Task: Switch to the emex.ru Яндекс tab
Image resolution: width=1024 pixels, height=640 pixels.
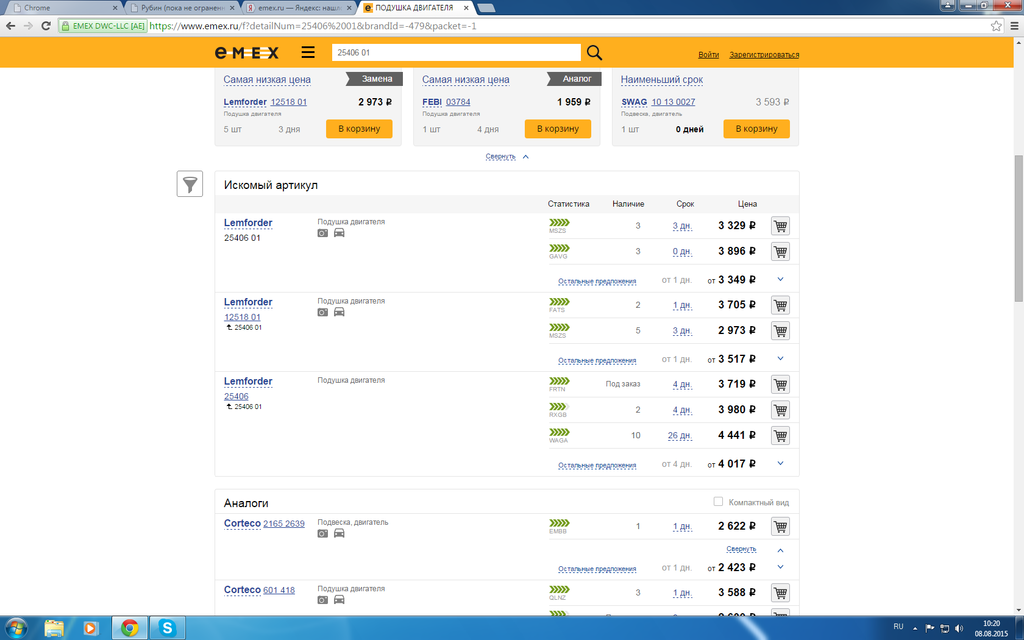Action: [296, 8]
